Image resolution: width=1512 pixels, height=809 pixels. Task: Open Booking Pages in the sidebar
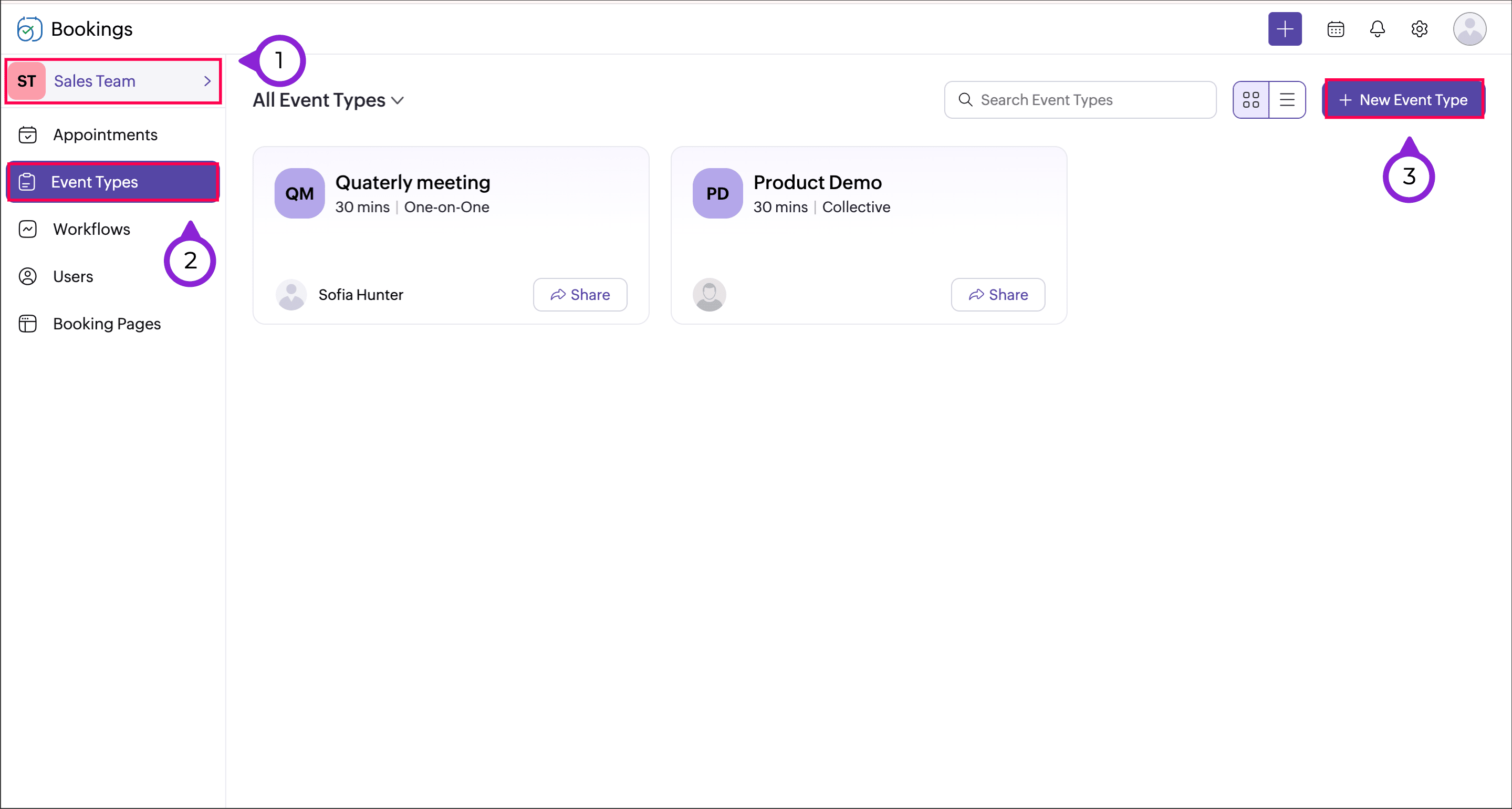[x=106, y=324]
